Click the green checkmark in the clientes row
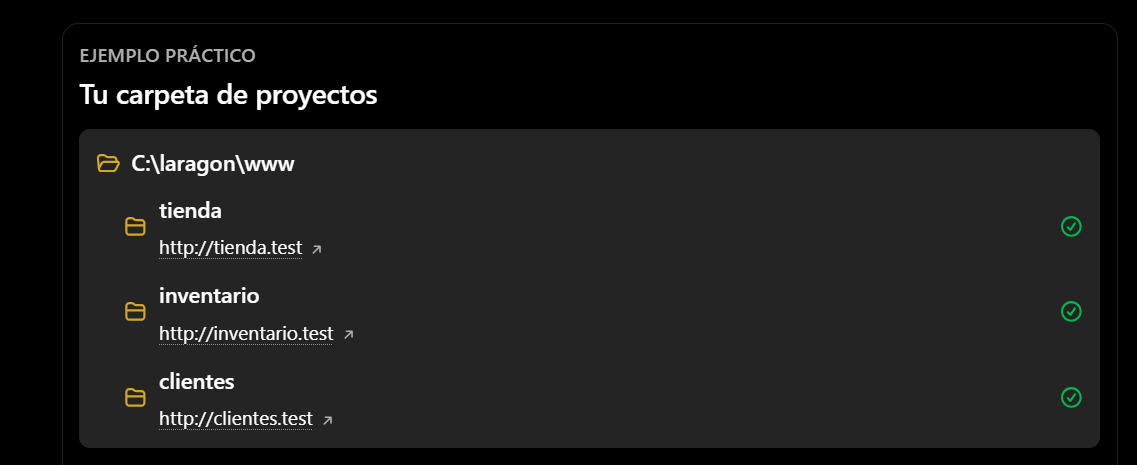Viewport: 1137px width, 465px height. tap(1071, 397)
